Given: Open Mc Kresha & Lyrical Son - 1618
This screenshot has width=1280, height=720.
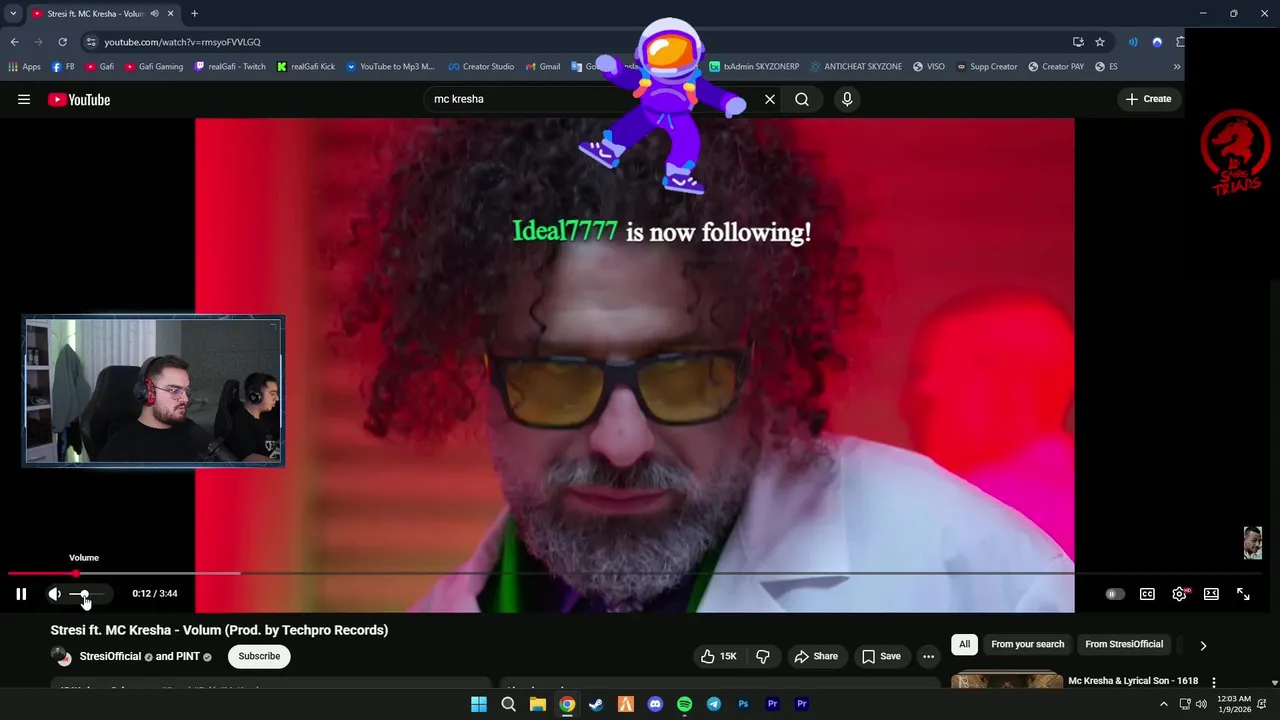Looking at the screenshot, I should 1132,681.
